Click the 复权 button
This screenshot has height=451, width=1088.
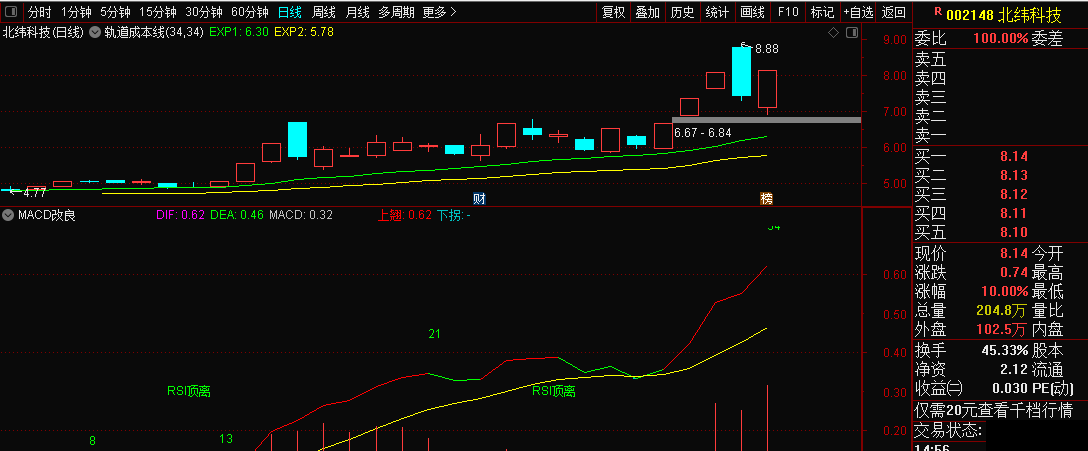(x=613, y=12)
